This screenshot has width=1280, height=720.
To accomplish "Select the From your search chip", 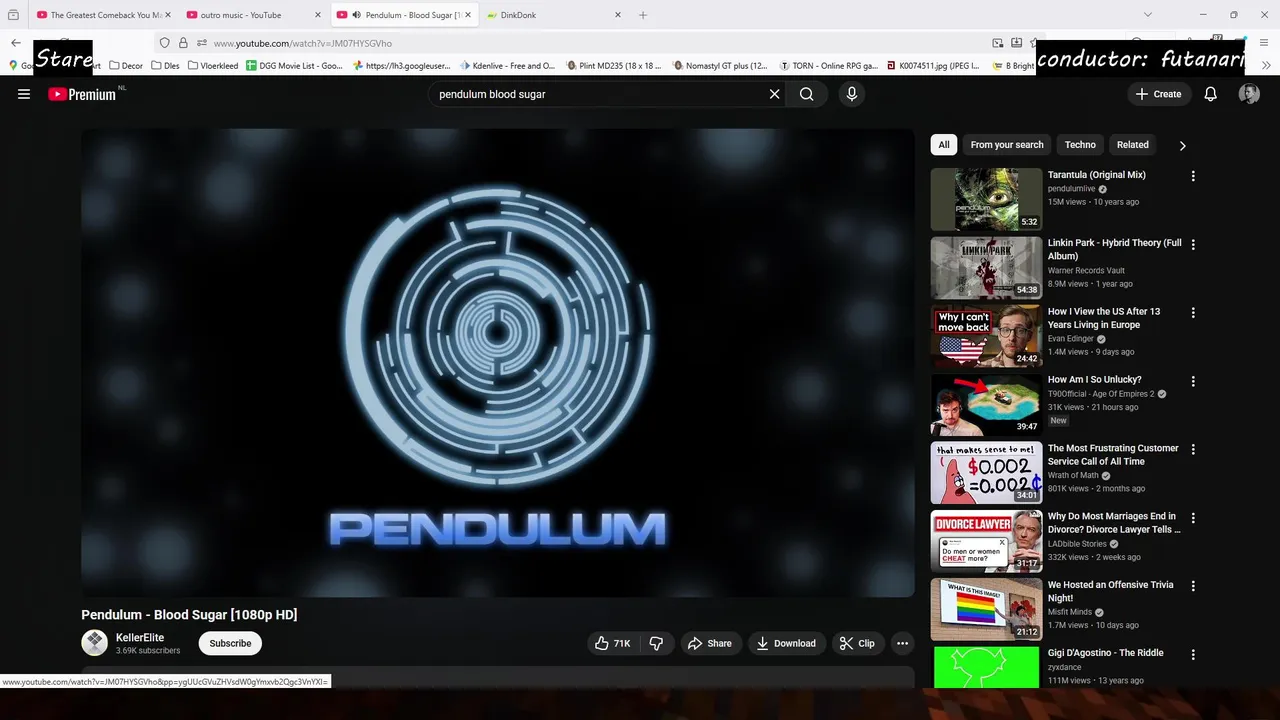I will [1007, 145].
